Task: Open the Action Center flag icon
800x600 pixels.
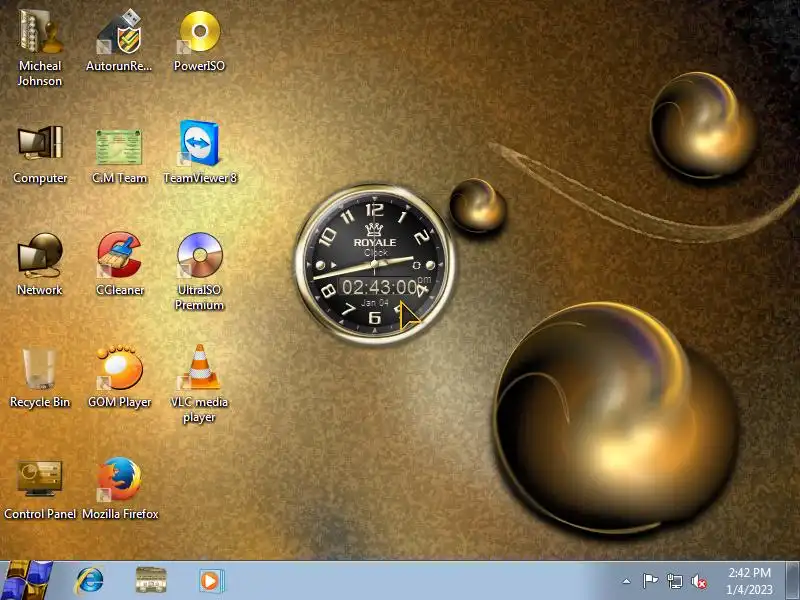Action: click(x=650, y=581)
